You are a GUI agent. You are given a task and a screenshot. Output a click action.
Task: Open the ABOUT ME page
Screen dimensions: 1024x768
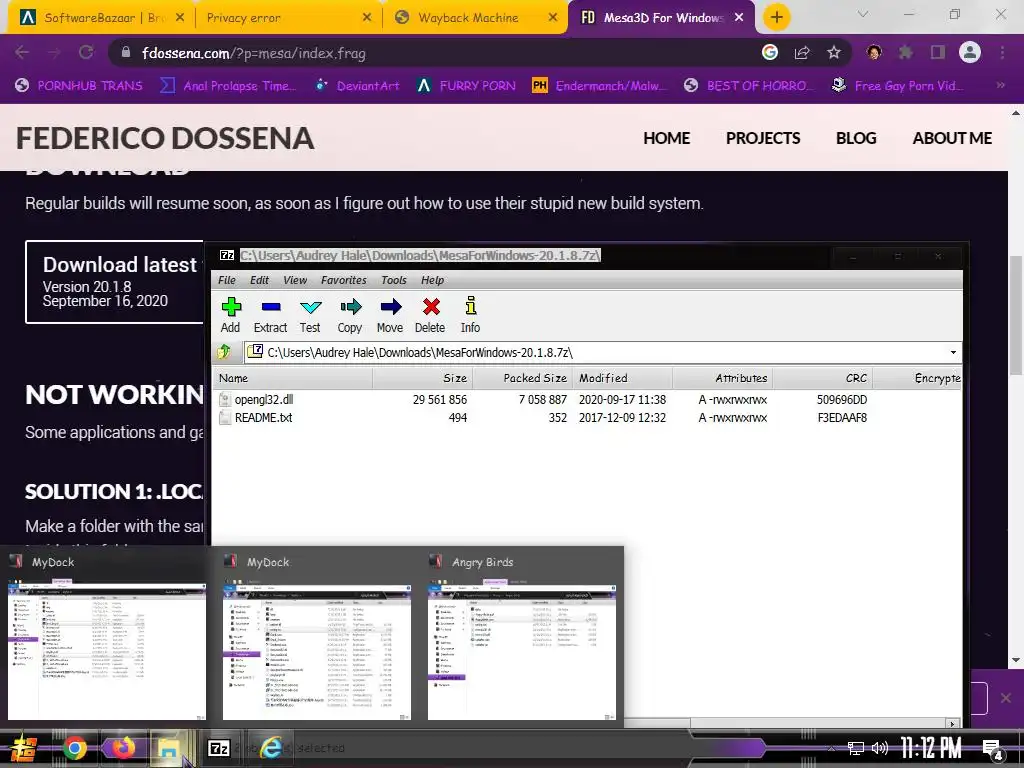(952, 138)
